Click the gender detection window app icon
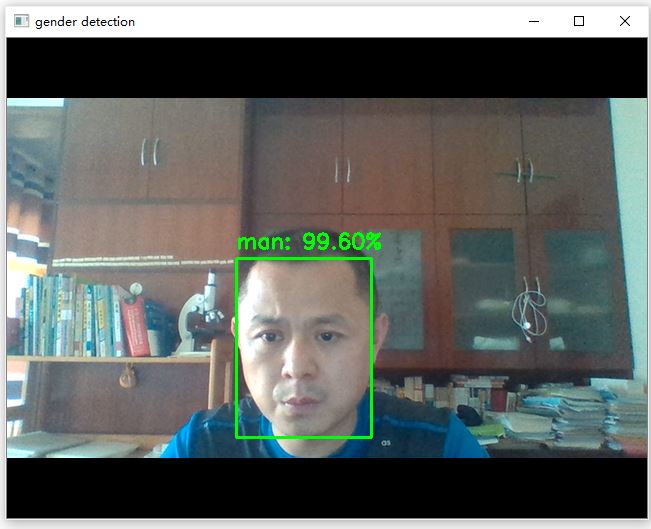 pyautogui.click(x=21, y=21)
